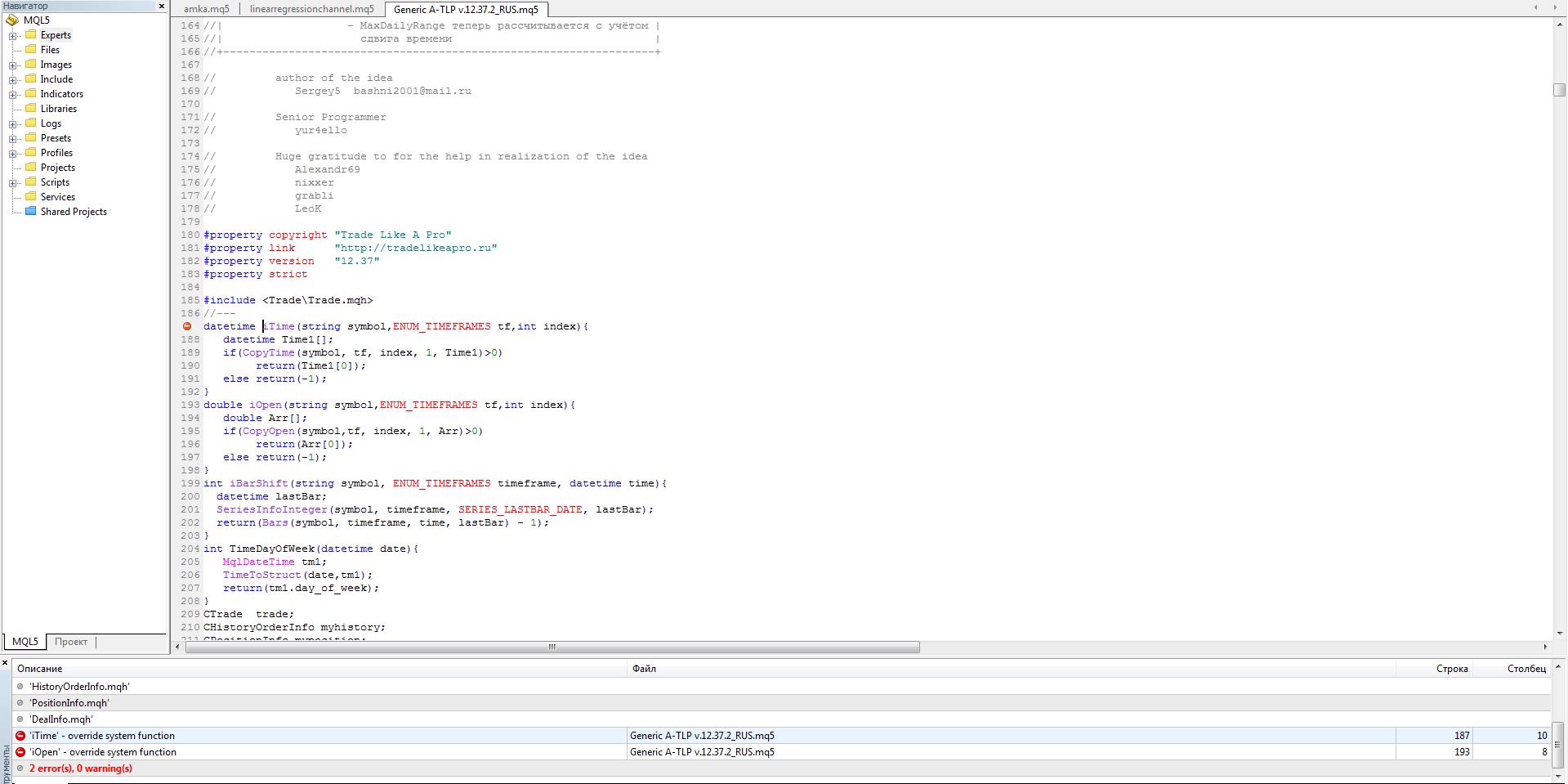Select the MQL5 tab in Navigator
This screenshot has height=784, width=1568.
[x=25, y=642]
